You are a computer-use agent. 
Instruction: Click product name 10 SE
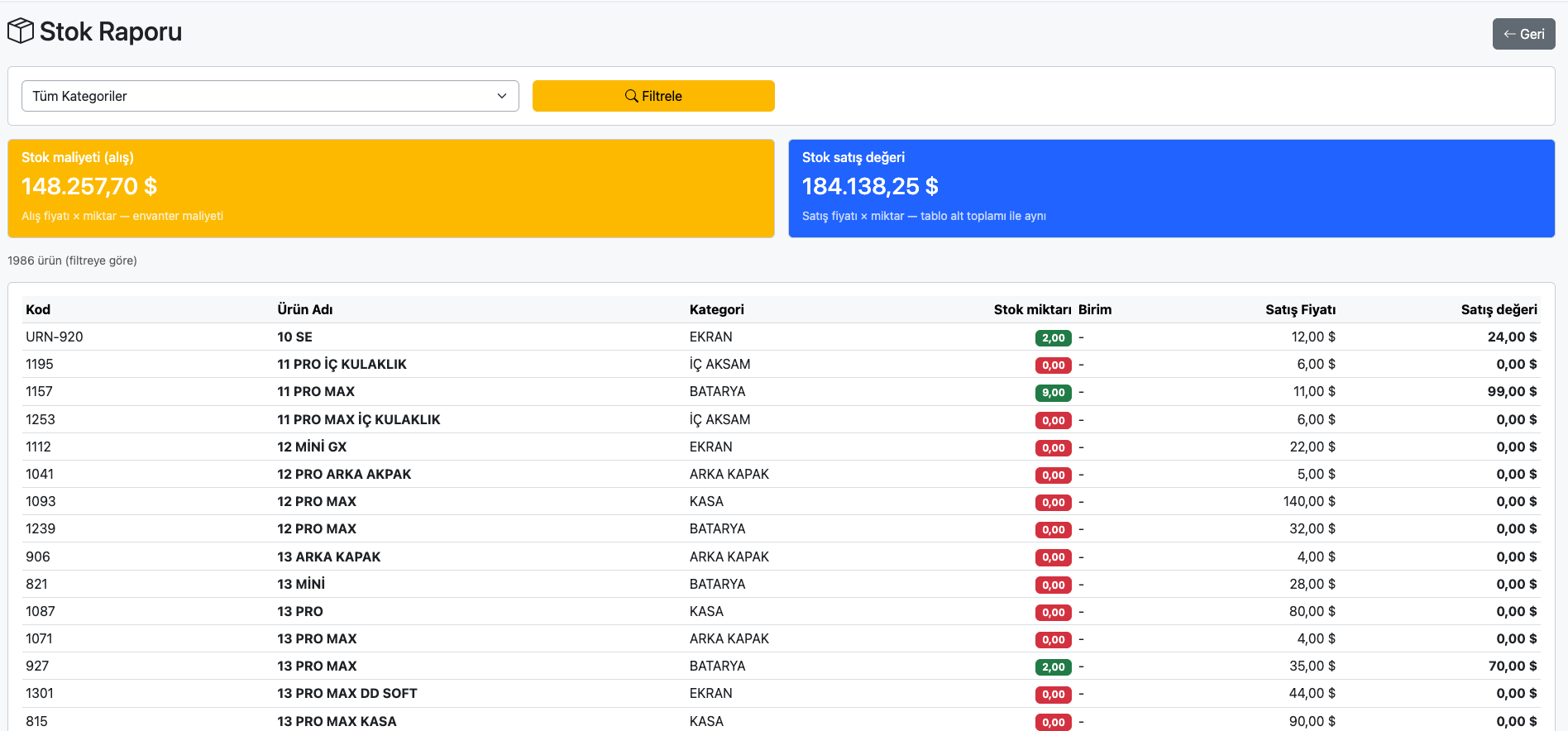point(294,337)
